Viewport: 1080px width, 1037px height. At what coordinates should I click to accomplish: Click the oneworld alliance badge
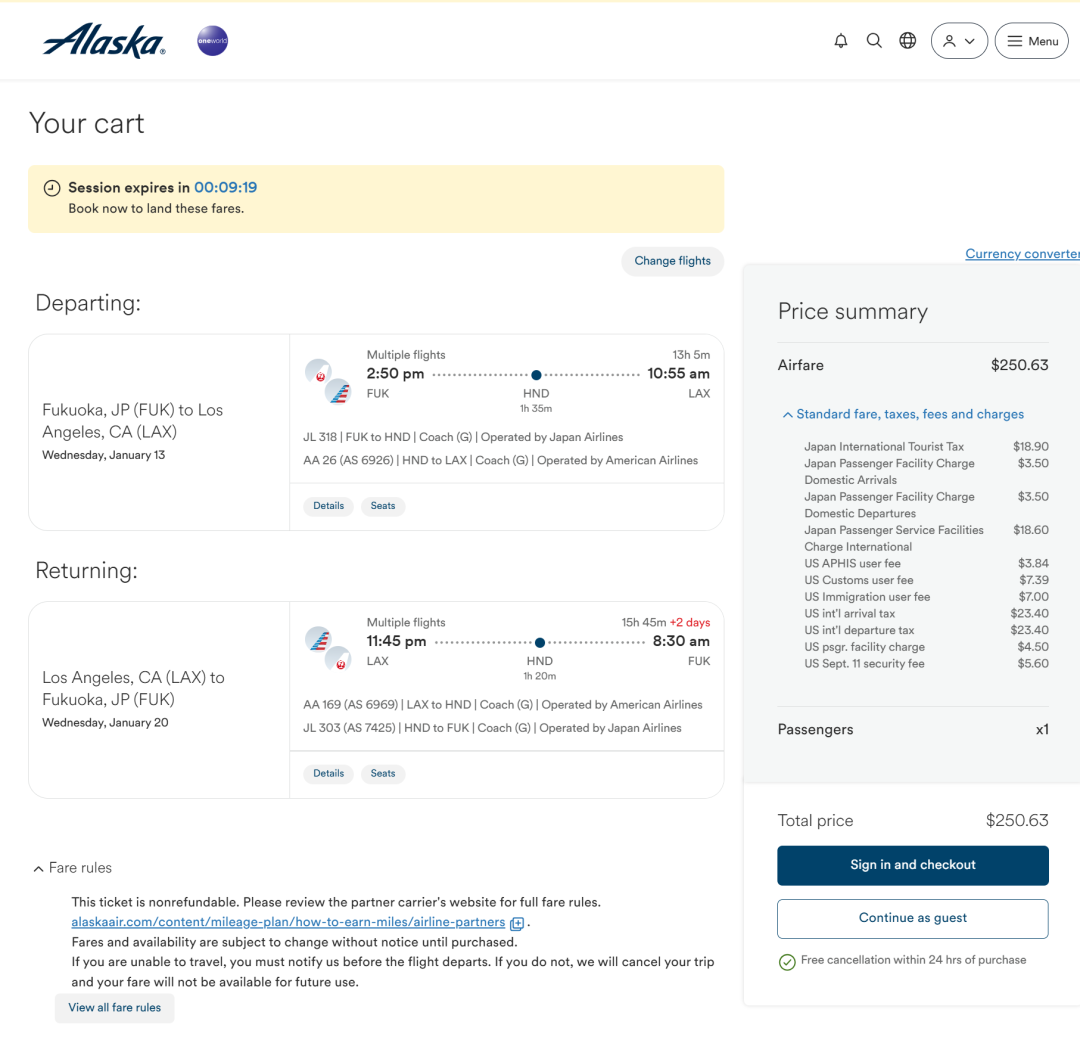[x=212, y=41]
